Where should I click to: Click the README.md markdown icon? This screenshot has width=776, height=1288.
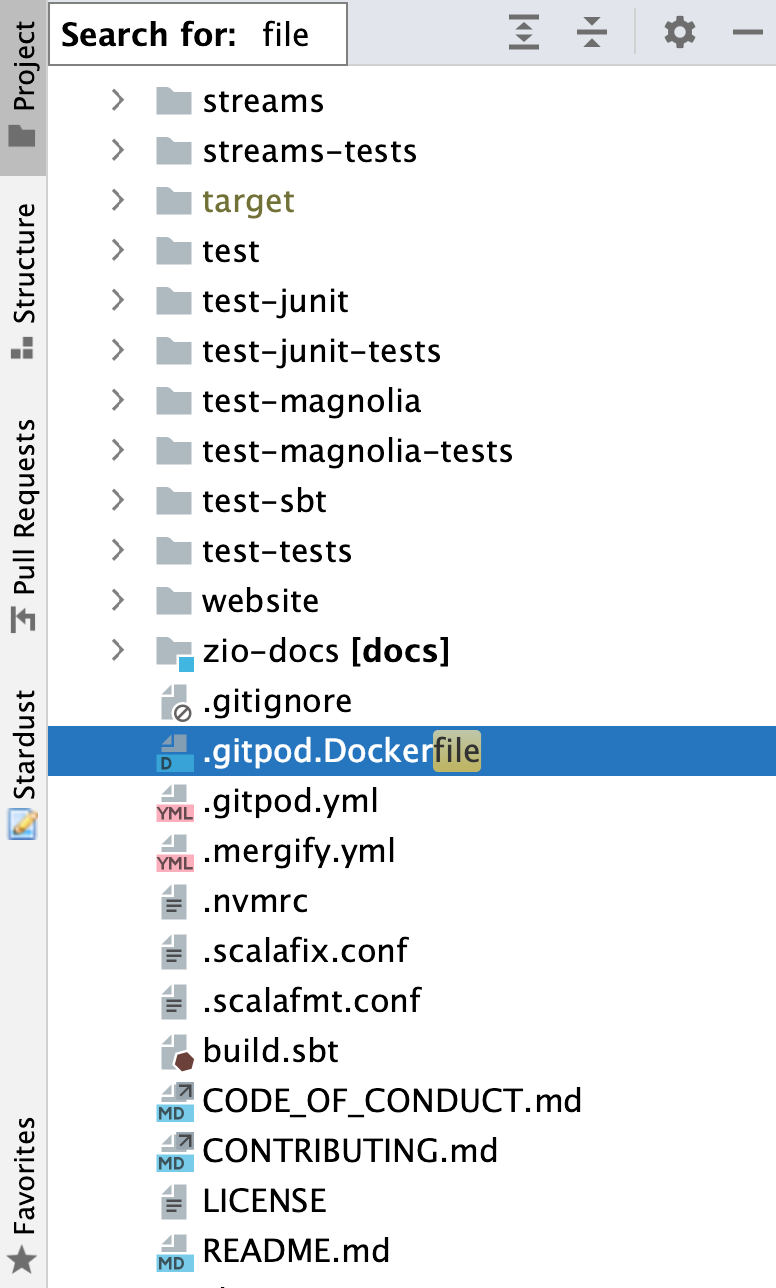coord(175,1252)
